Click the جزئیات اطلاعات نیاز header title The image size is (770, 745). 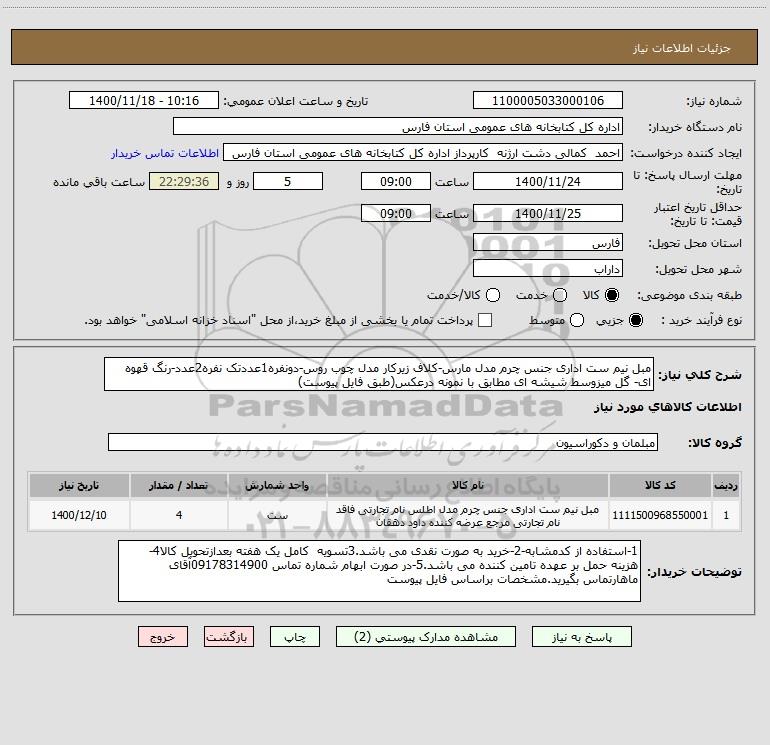[x=682, y=48]
